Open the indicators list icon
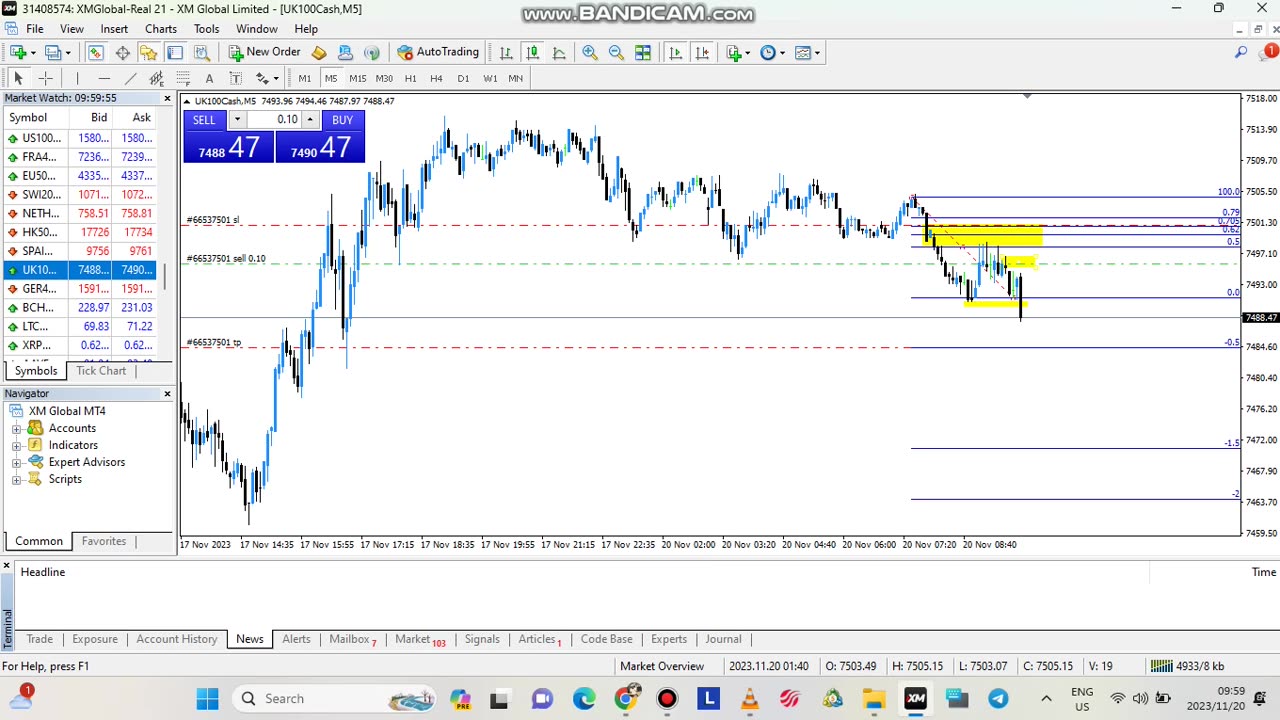This screenshot has height=720, width=1280. tap(734, 52)
